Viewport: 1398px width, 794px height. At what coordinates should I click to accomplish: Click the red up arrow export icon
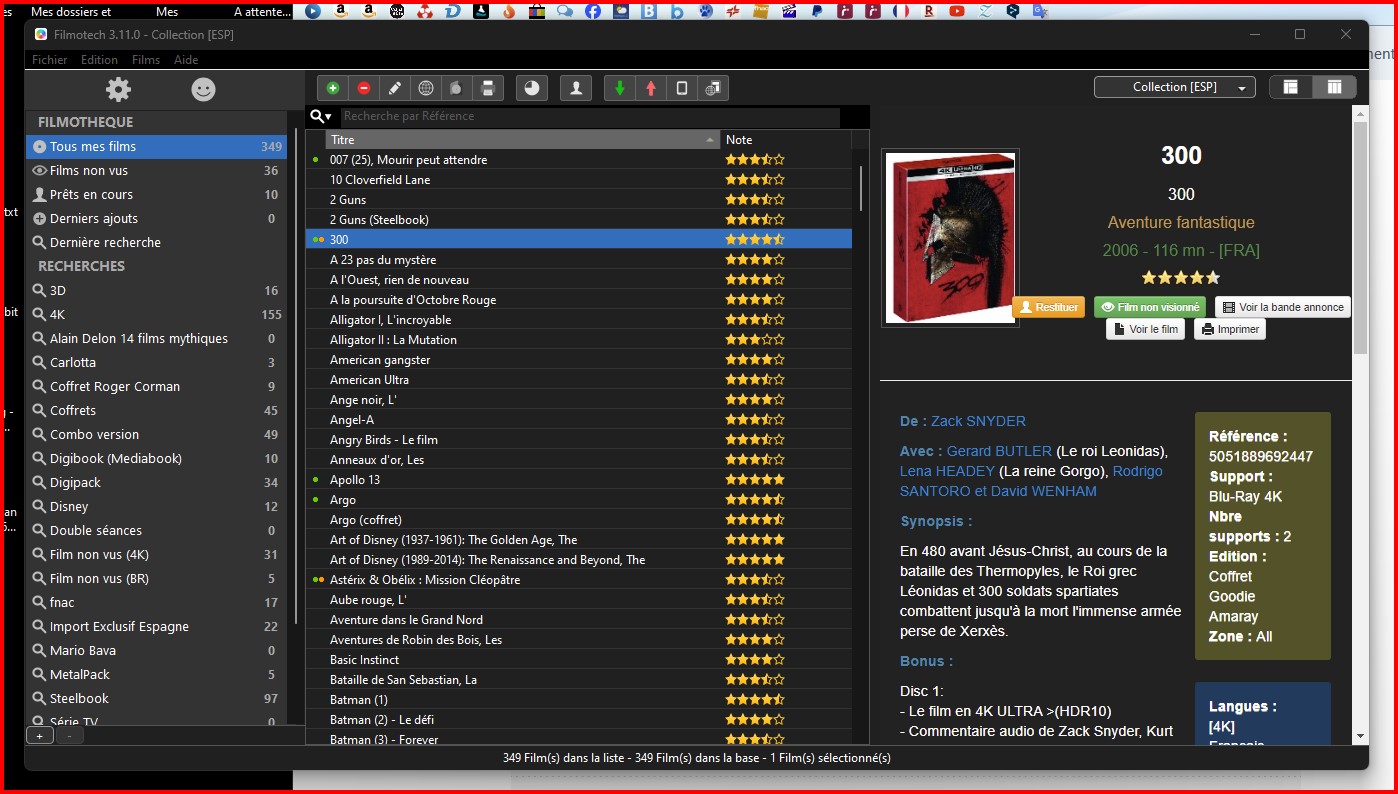(x=651, y=88)
